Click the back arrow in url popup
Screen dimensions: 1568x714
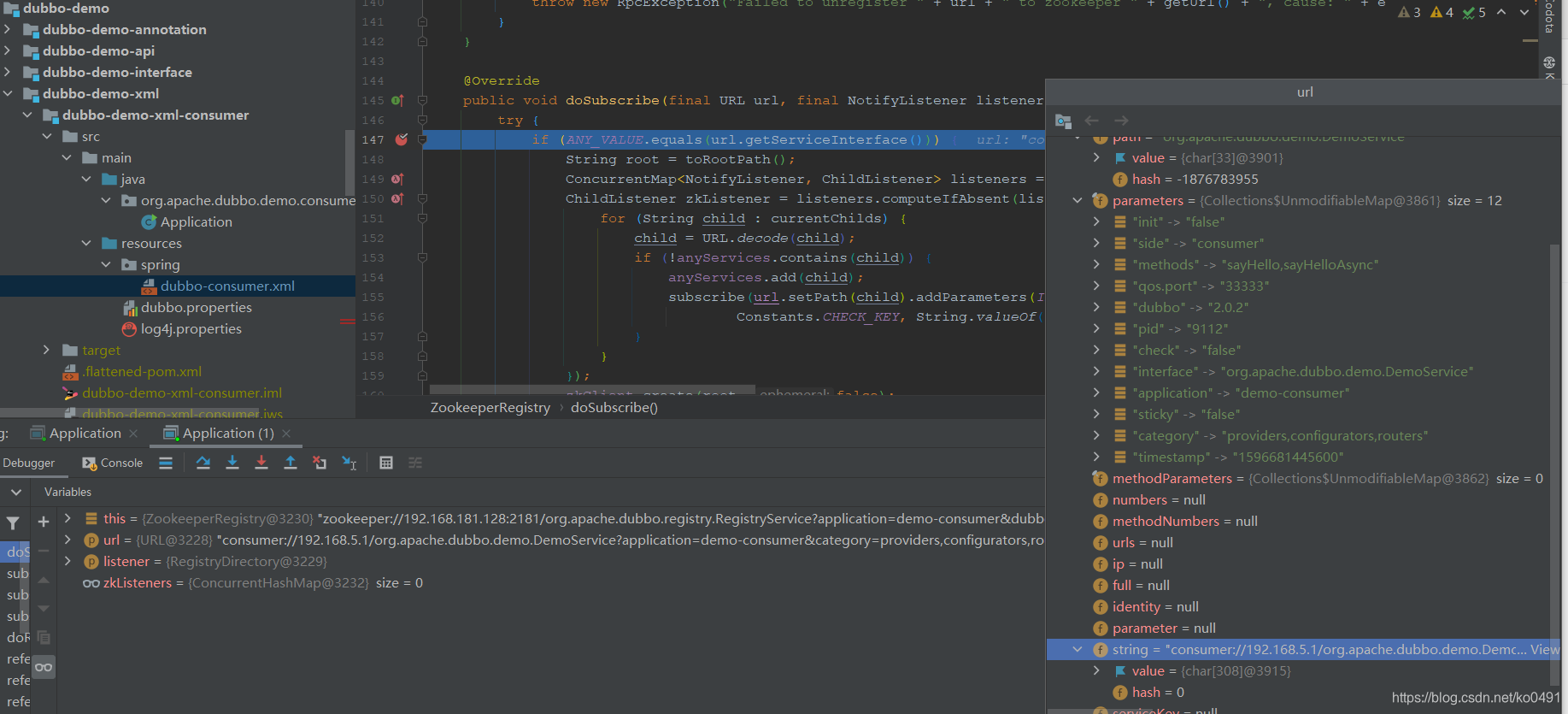pos(1091,121)
